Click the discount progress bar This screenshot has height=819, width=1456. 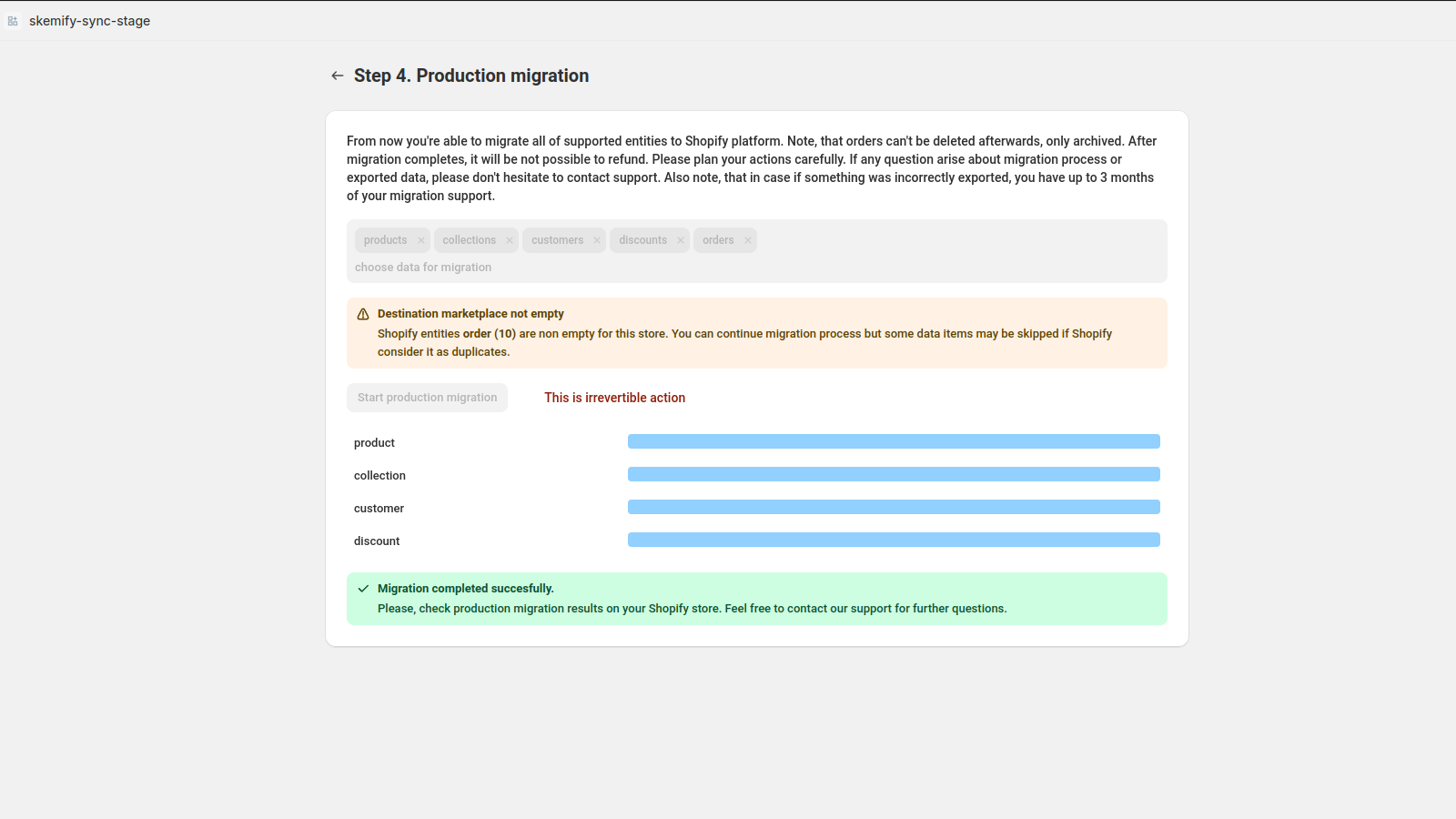point(894,540)
